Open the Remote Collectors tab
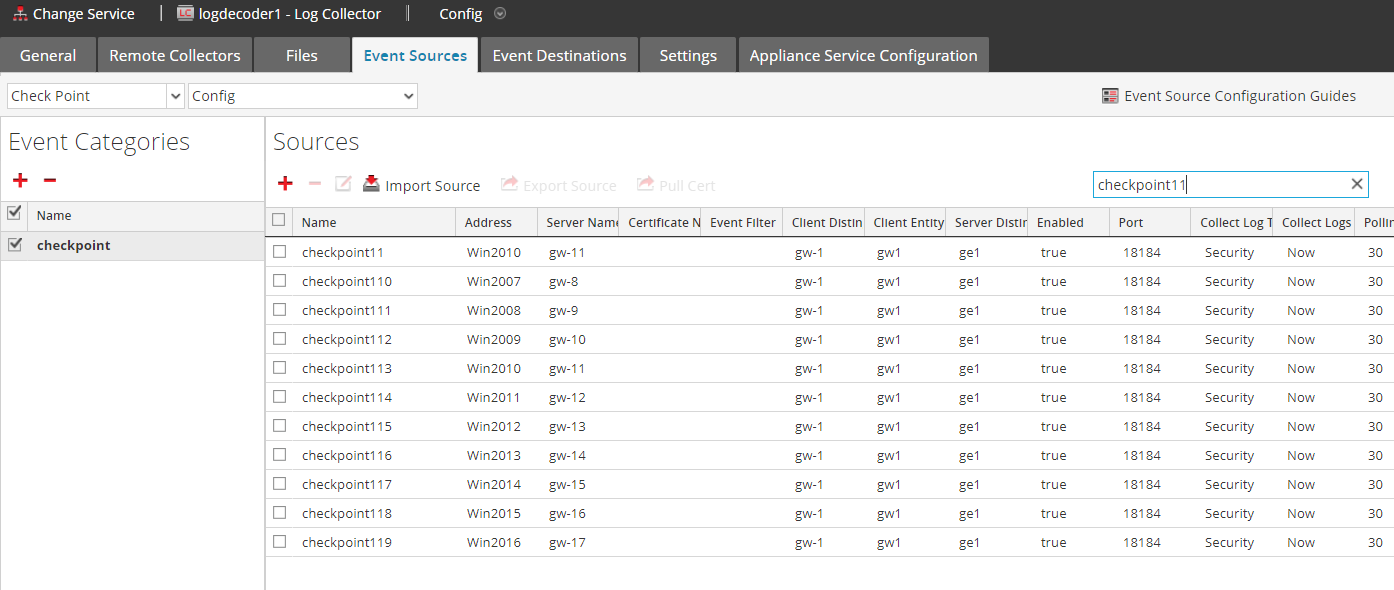1394x590 pixels. (175, 56)
